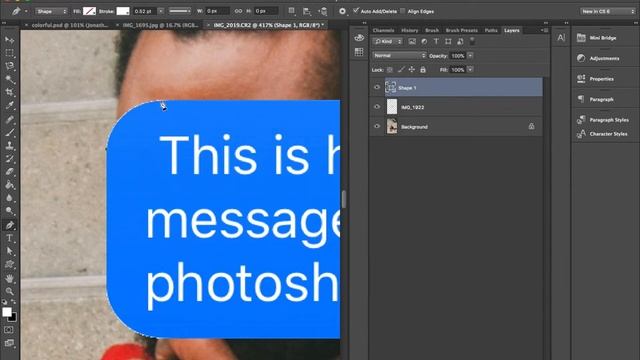This screenshot has height=360, width=640.
Task: Select the Type tool in the toolbox
Action: (x=9, y=238)
